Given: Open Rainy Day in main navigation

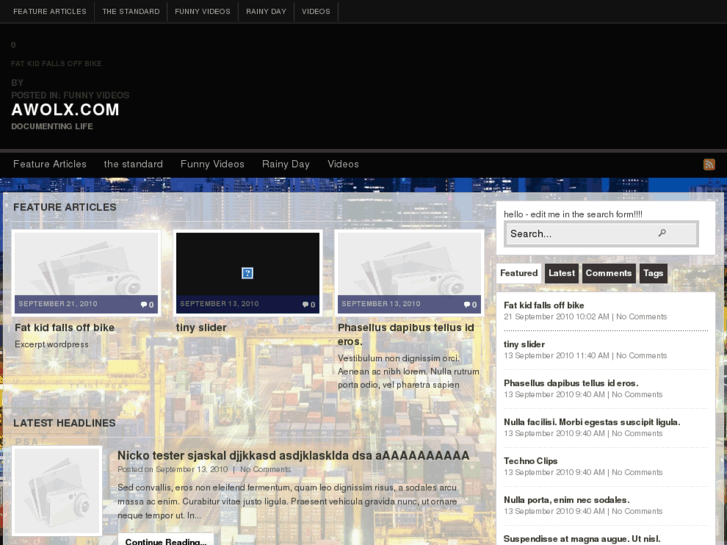Looking at the screenshot, I should [x=286, y=164].
